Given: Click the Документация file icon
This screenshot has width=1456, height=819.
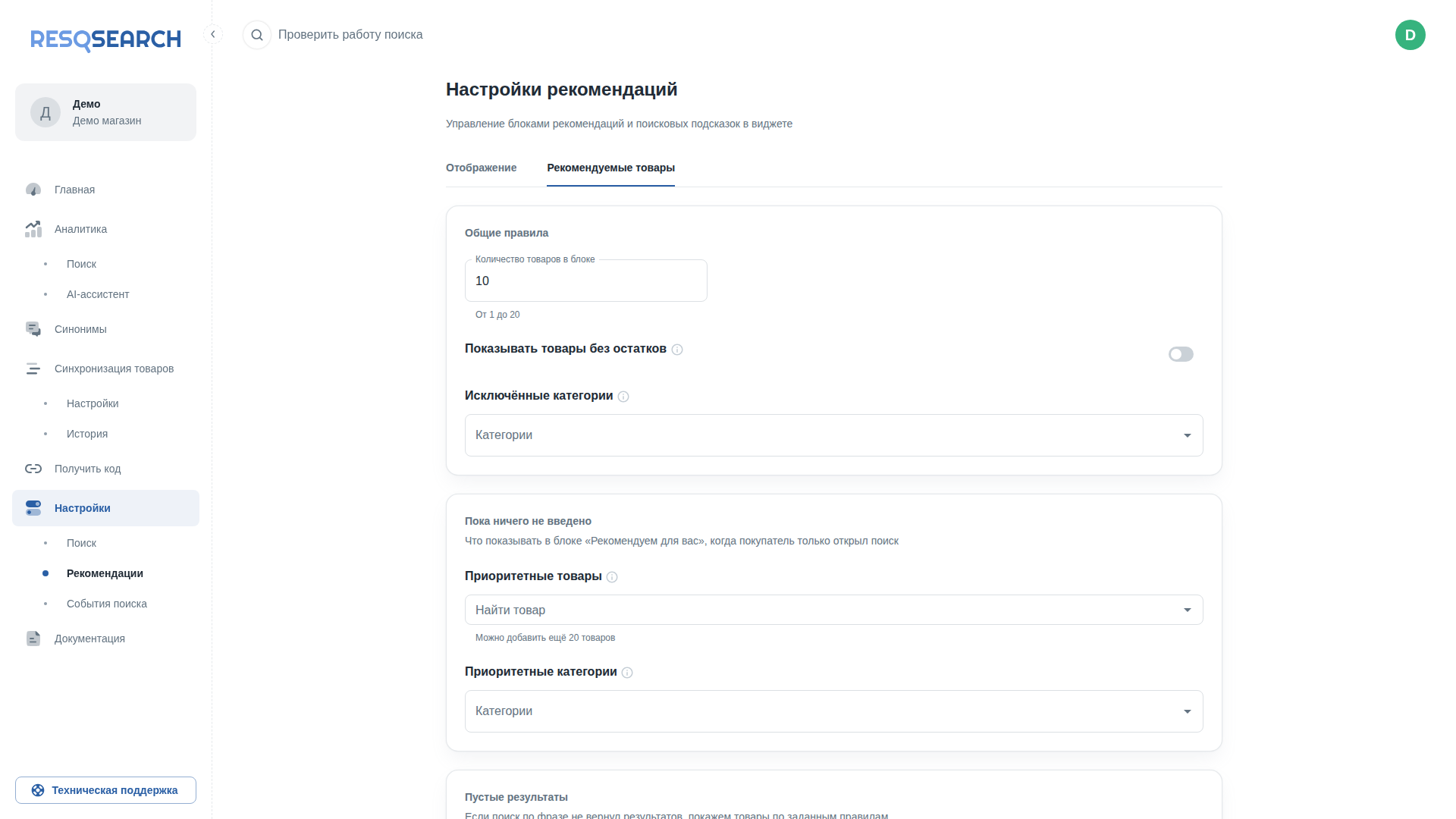Looking at the screenshot, I should point(33,639).
